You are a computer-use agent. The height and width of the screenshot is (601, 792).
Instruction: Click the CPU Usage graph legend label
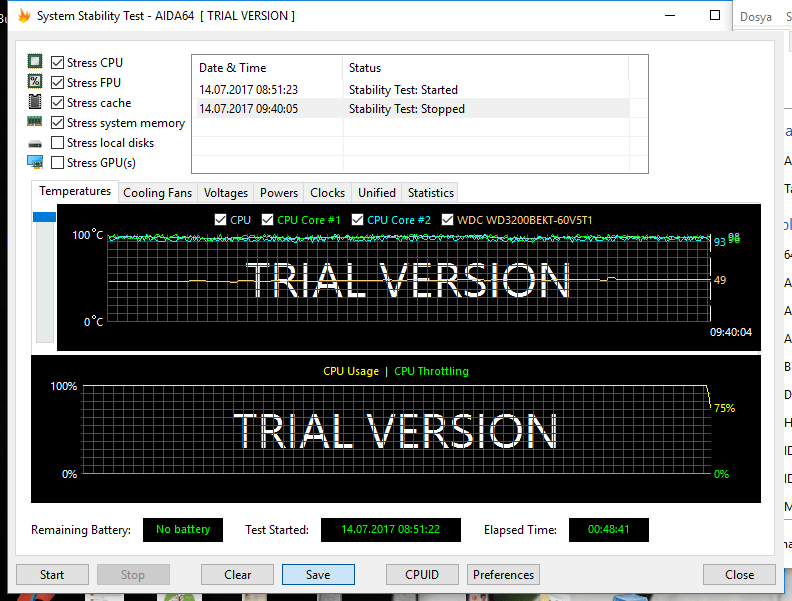[351, 371]
